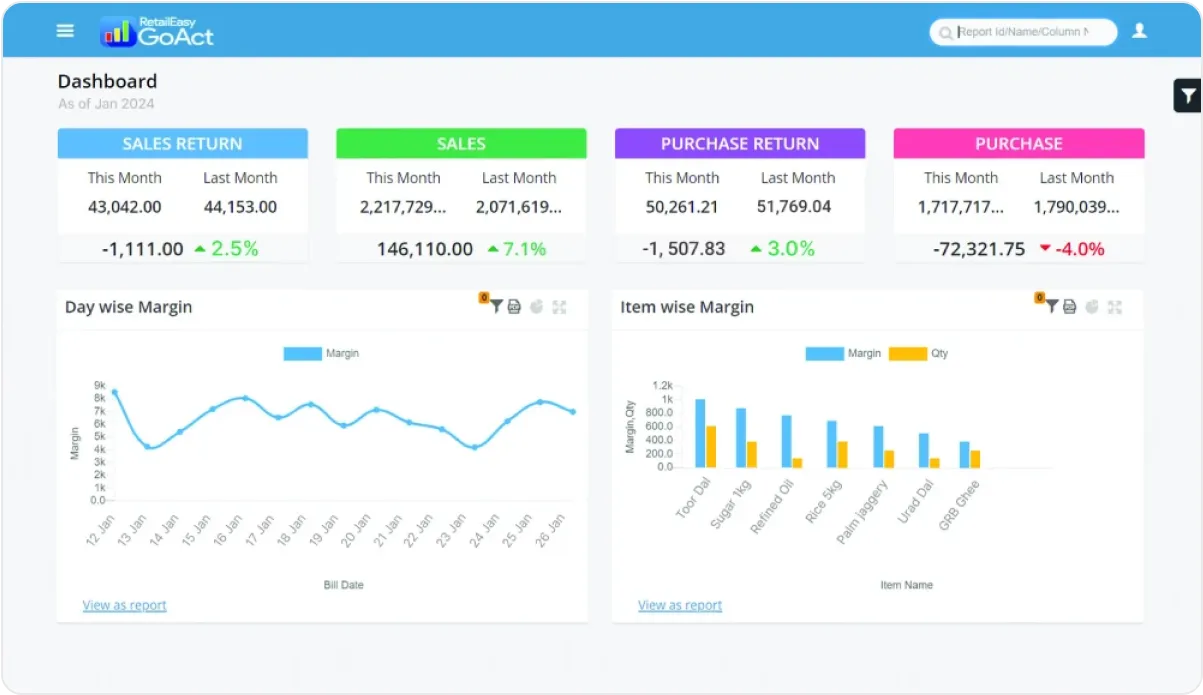Viewport: 1203px width, 695px height.
Task: Click the search magnifier icon
Action: point(945,32)
